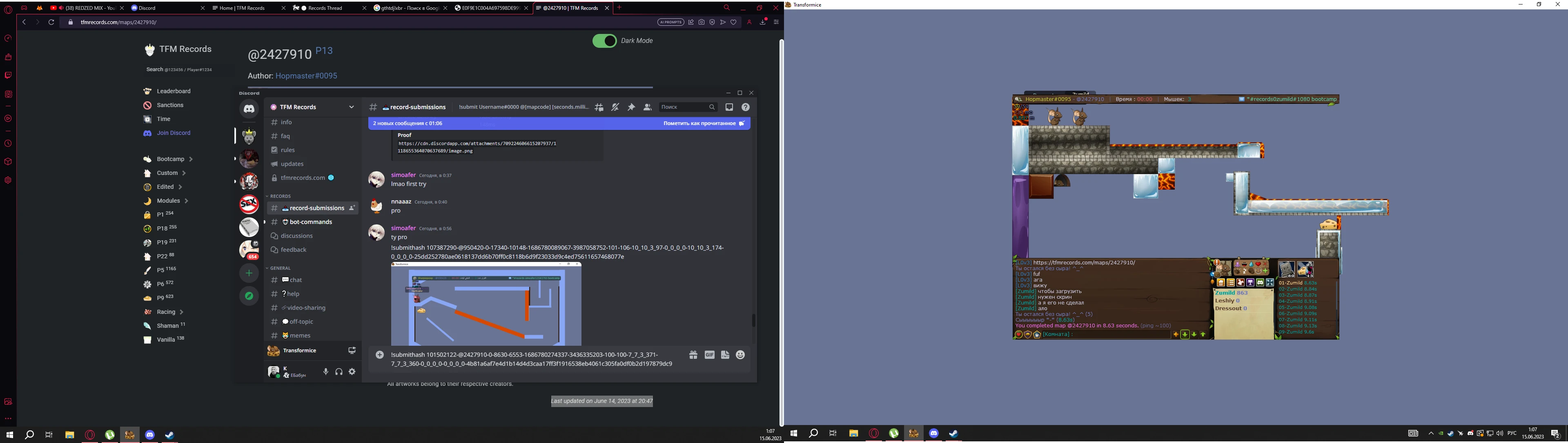Toggle fullscreen in Transformice
Viewport: 1568px width, 443px height.
click(x=1270, y=283)
